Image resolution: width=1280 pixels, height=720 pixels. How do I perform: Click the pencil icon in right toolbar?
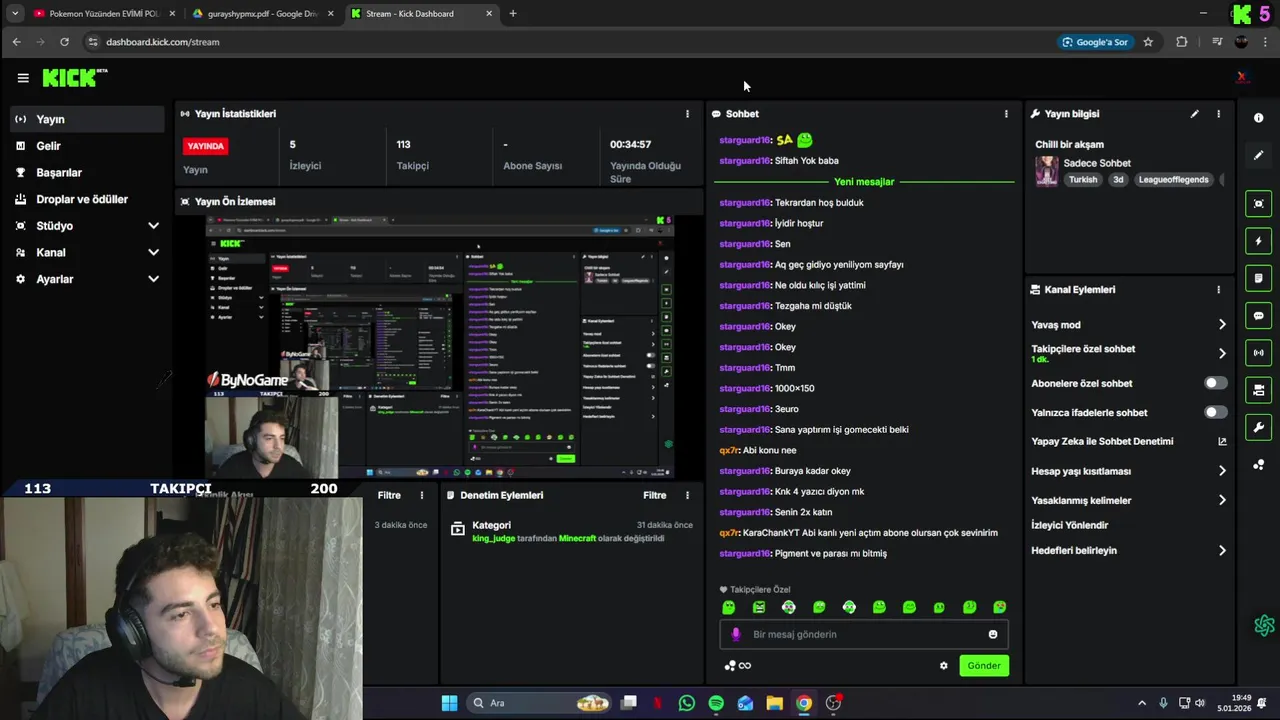1258,155
